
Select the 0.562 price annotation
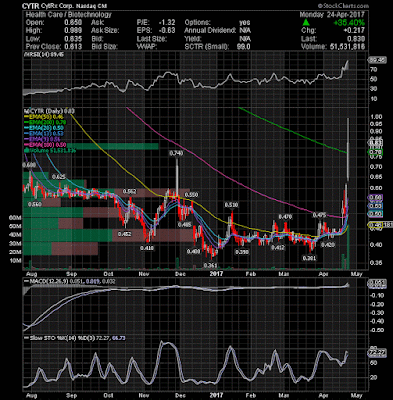tap(129, 191)
